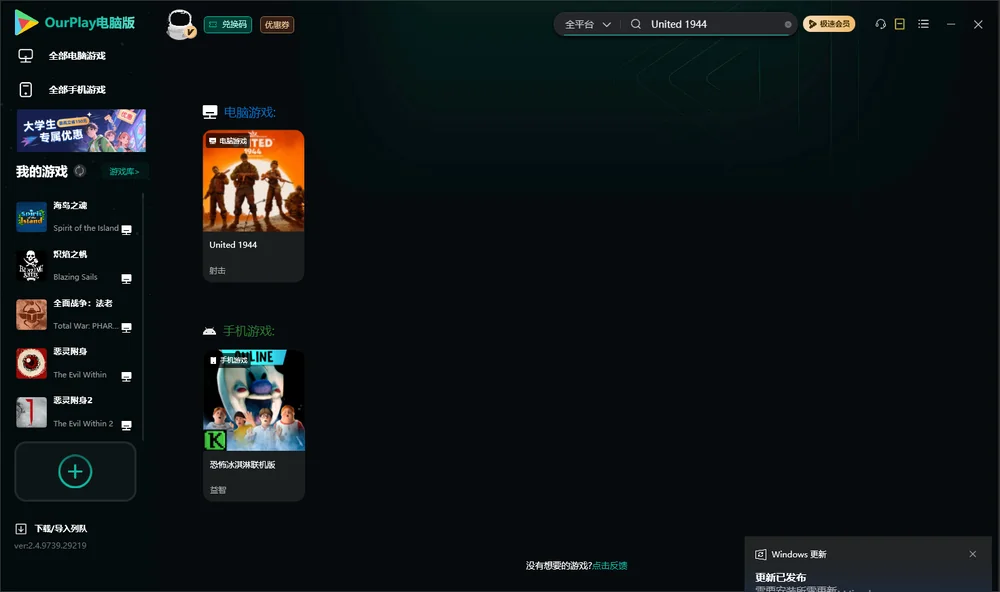The width and height of the screenshot is (1000, 592).
Task: Open the user avatar profile
Action: [180, 24]
